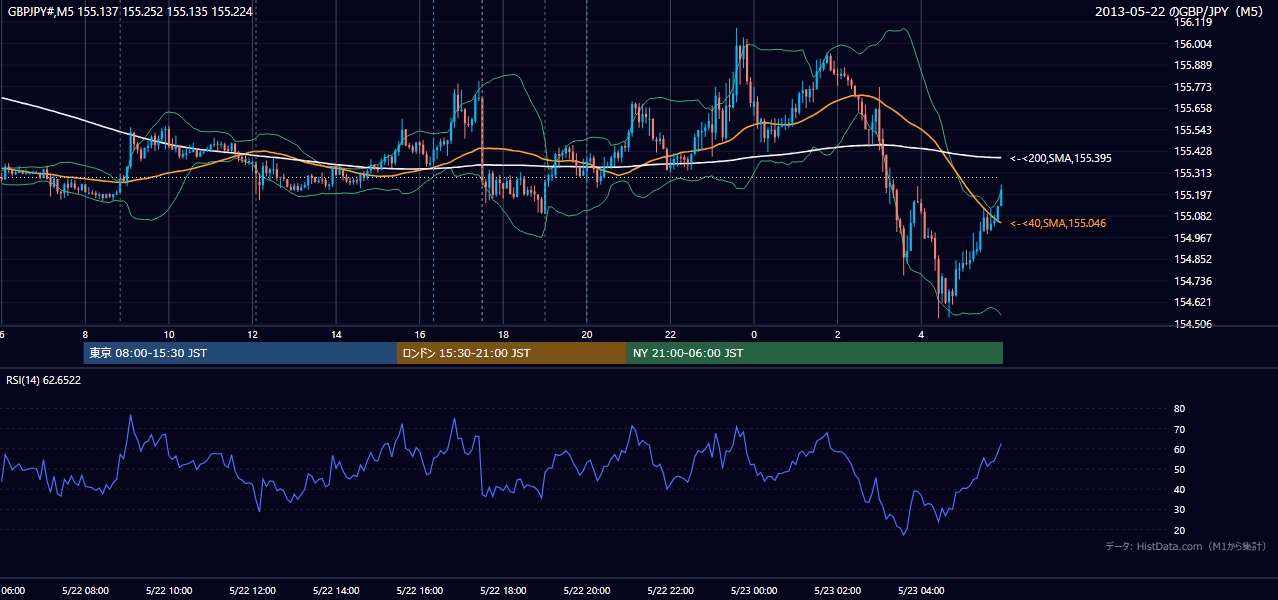Click the 155.197 price axis label
Image resolution: width=1278 pixels, height=600 pixels.
pyautogui.click(x=1193, y=195)
